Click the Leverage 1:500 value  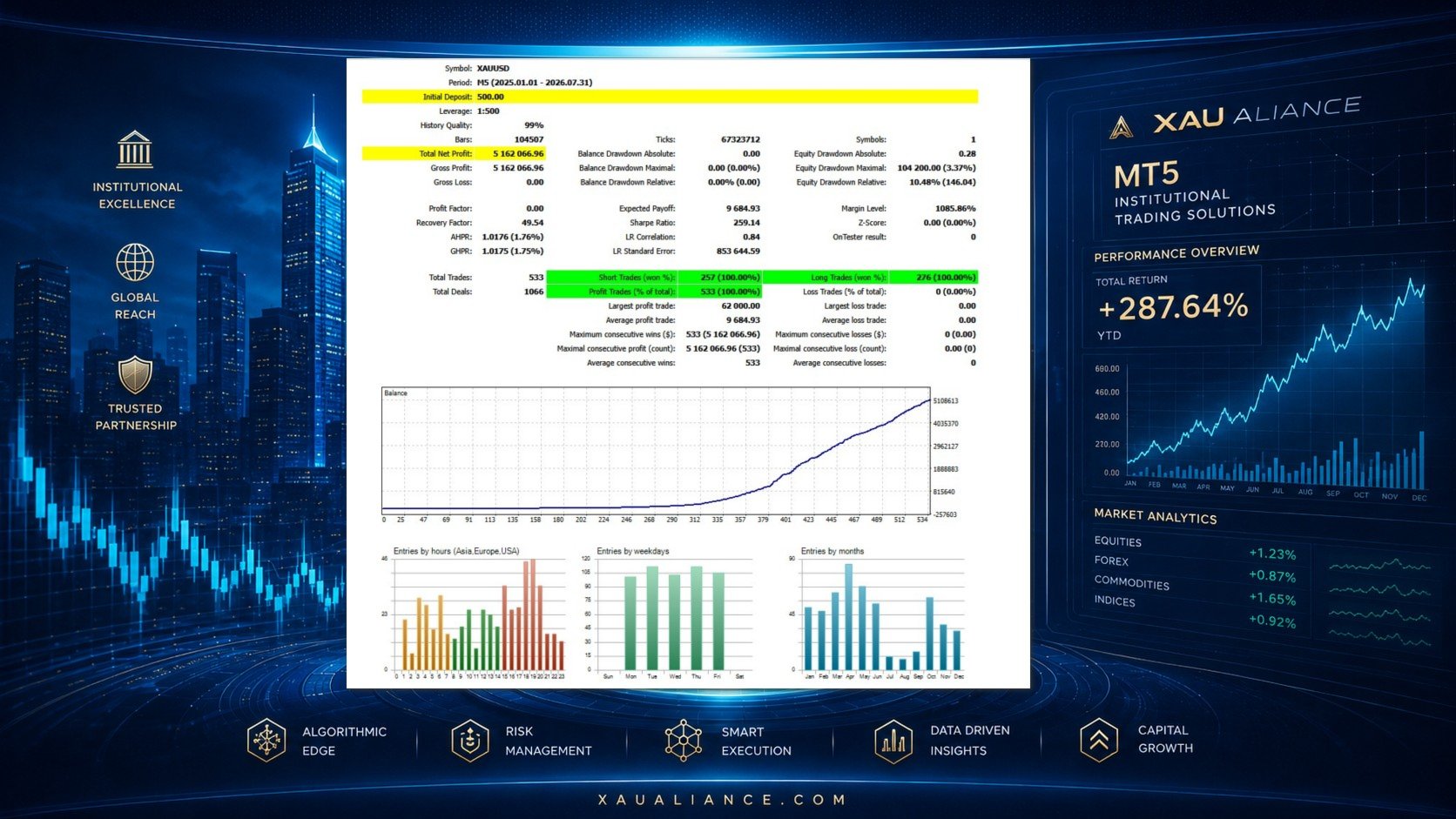(x=488, y=111)
